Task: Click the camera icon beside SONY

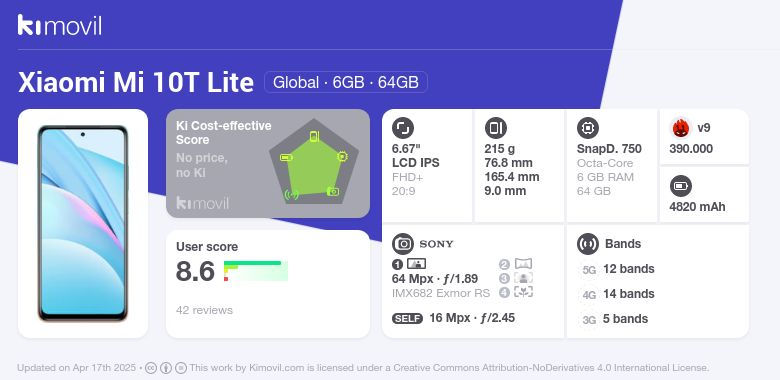Action: pyautogui.click(x=403, y=244)
